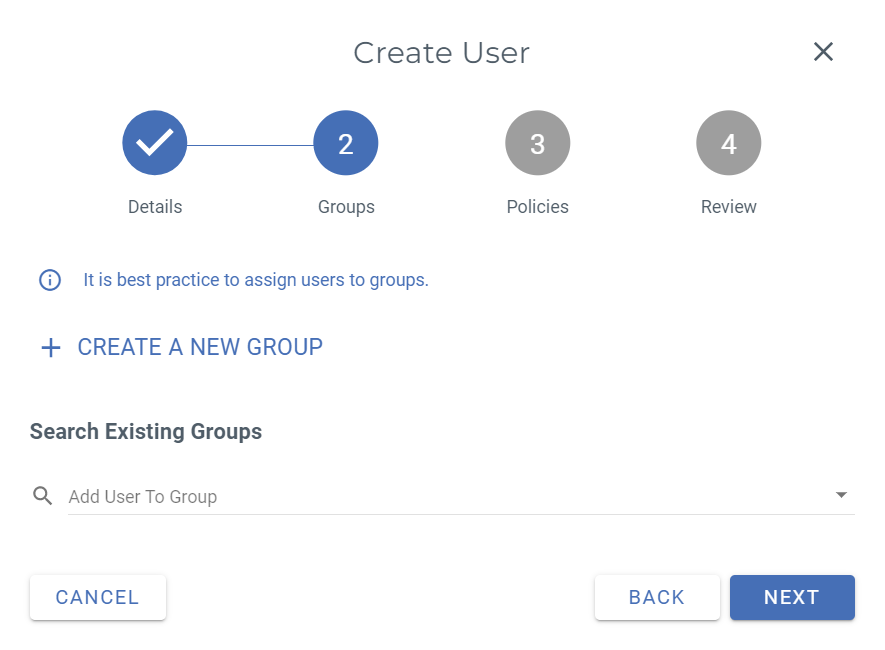
Task: Click the best practice groups message text
Action: pyautogui.click(x=256, y=280)
